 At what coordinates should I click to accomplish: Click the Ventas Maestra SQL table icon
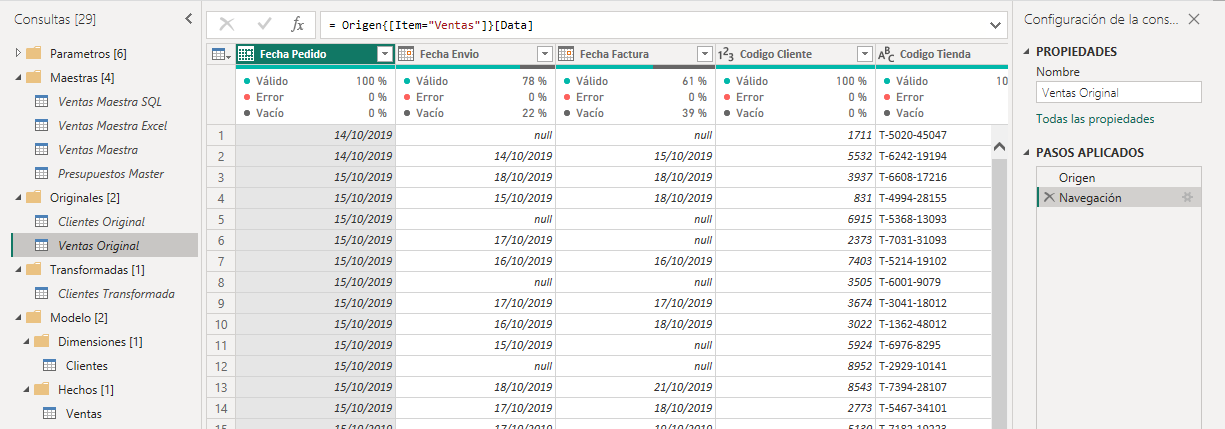click(42, 101)
